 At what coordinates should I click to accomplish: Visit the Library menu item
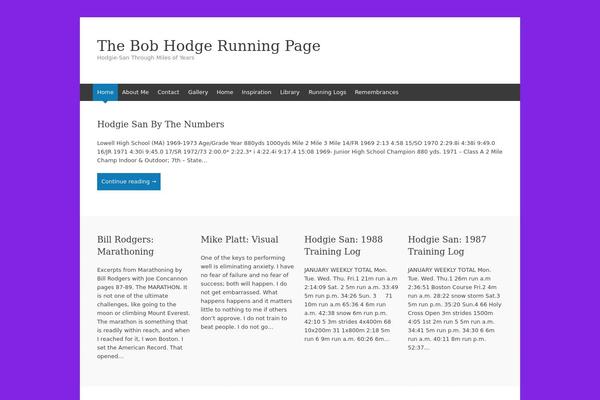coord(290,92)
